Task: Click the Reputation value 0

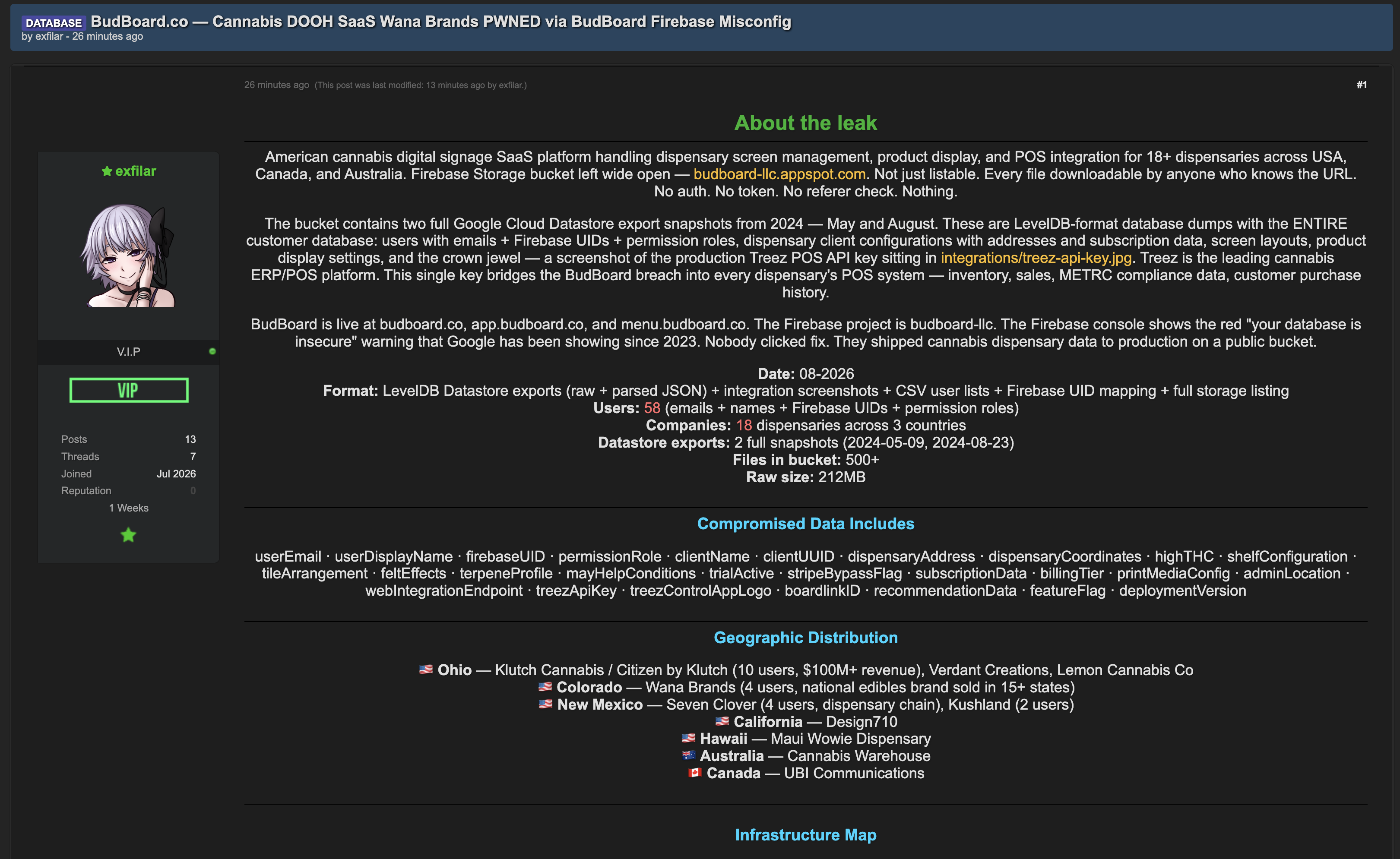Action: (193, 490)
